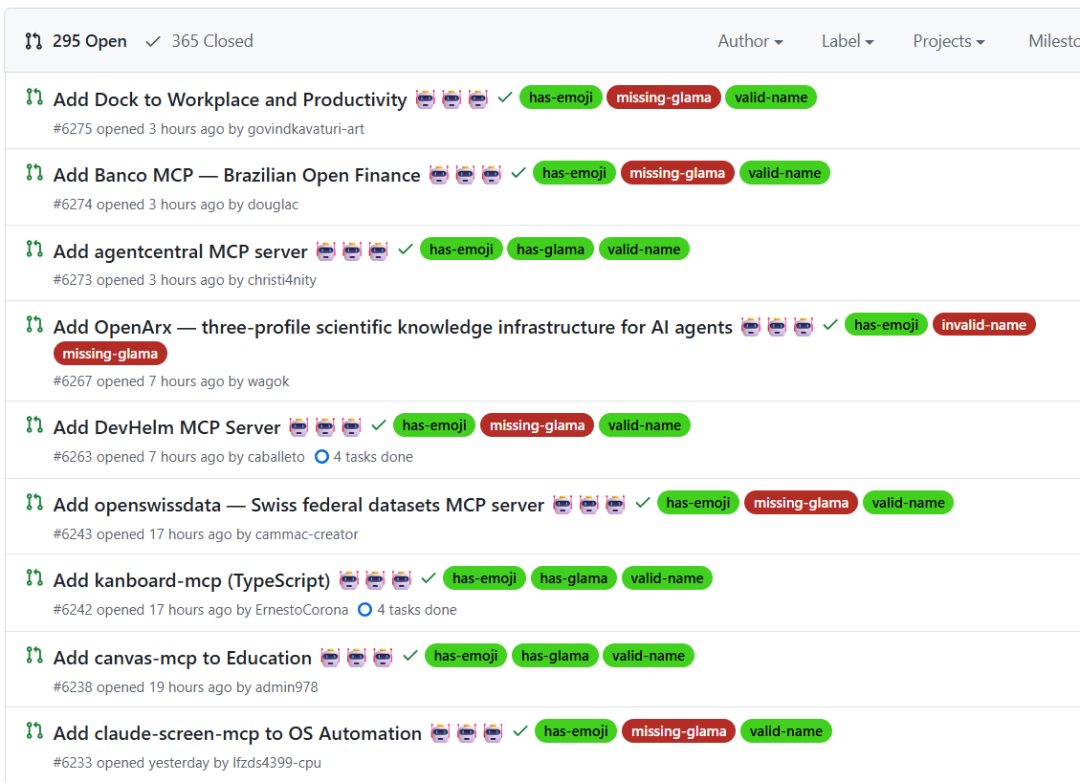
Task: Click missing-glama label on DevHelm PR
Action: [537, 425]
